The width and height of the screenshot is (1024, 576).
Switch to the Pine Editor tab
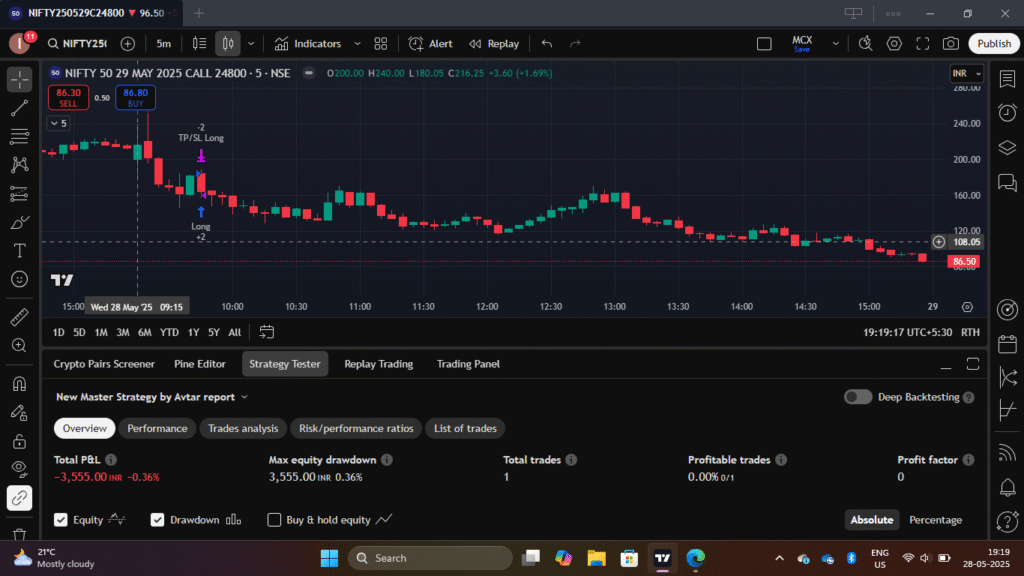tap(200, 364)
